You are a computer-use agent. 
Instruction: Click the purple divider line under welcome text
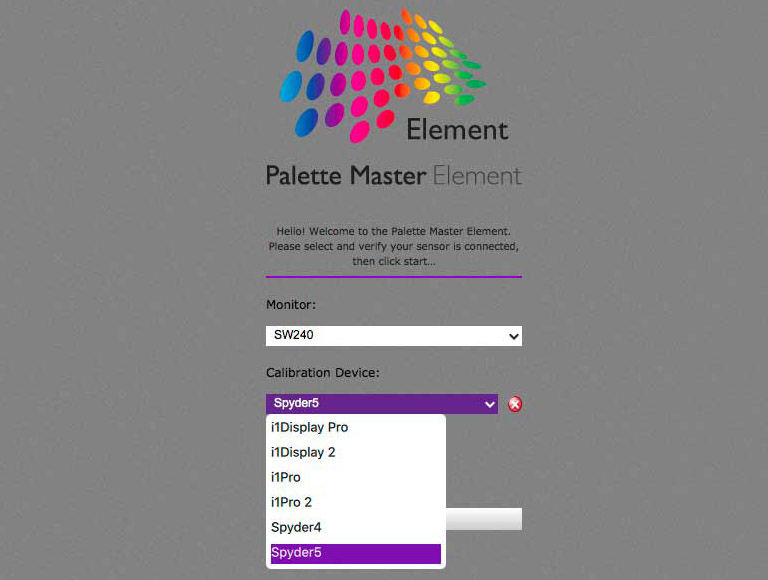pyautogui.click(x=394, y=277)
